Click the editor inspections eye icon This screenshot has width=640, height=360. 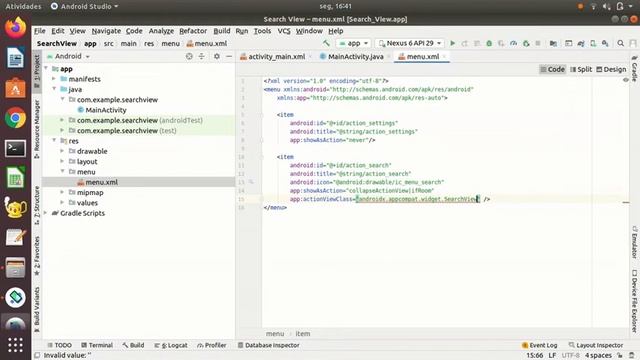tap(626, 80)
